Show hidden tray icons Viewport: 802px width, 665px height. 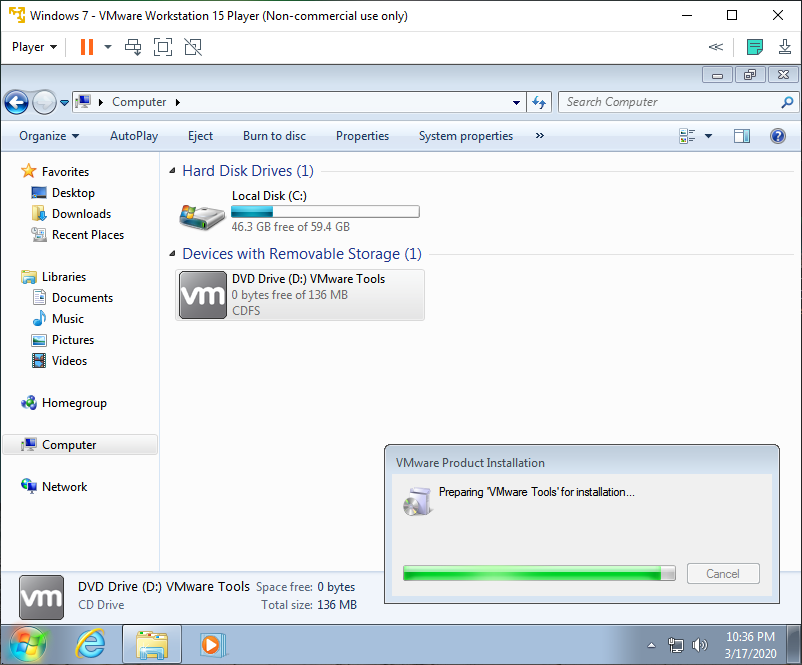pos(651,645)
